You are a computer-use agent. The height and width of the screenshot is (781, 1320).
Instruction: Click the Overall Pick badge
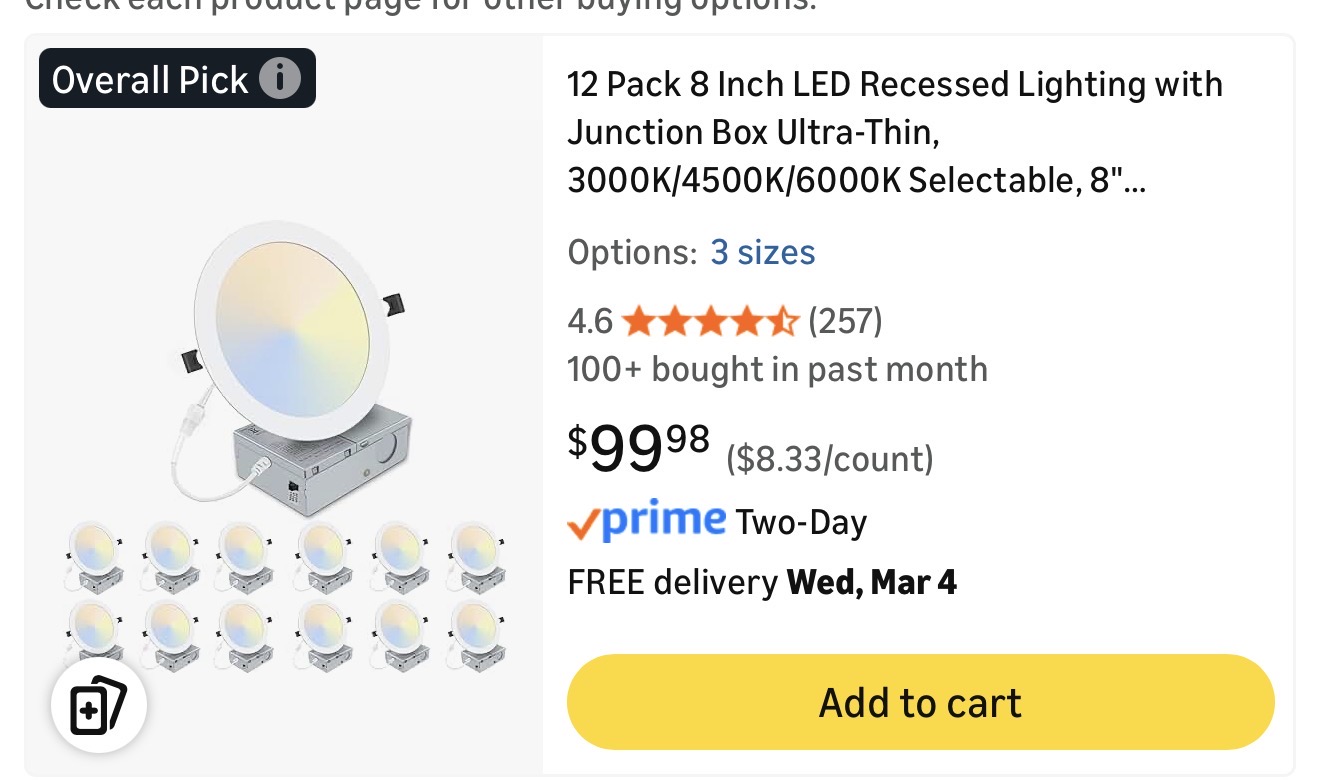tap(150, 79)
